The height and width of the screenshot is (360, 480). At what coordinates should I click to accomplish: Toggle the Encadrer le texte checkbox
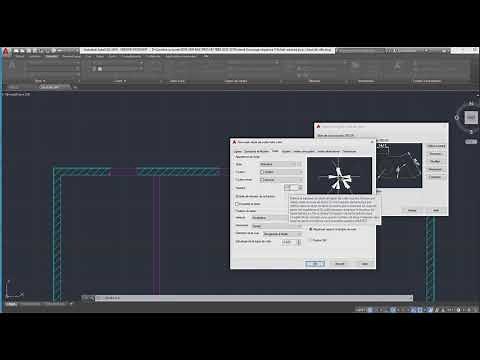pos(237,204)
